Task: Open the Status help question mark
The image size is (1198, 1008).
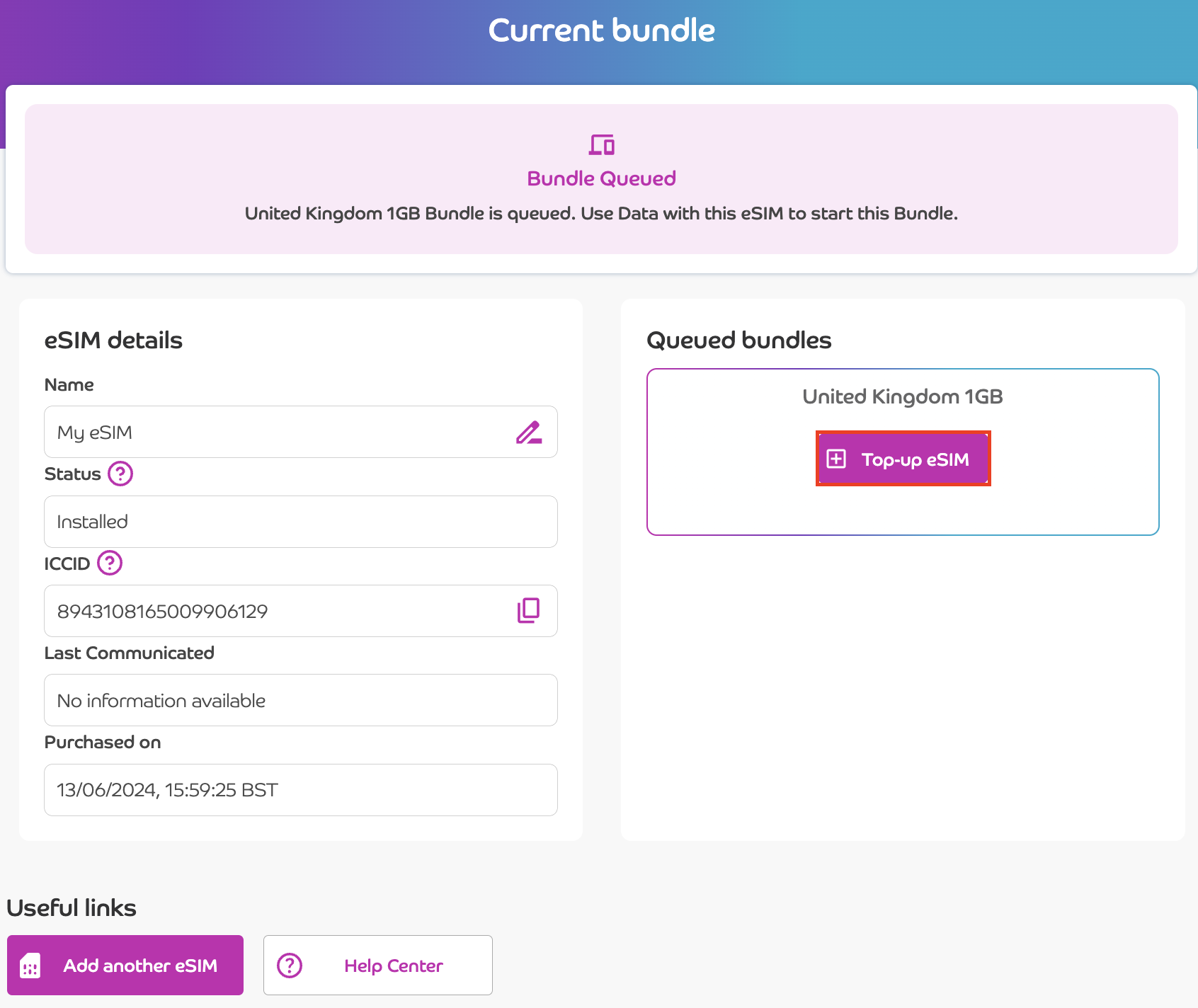Action: coord(120,474)
